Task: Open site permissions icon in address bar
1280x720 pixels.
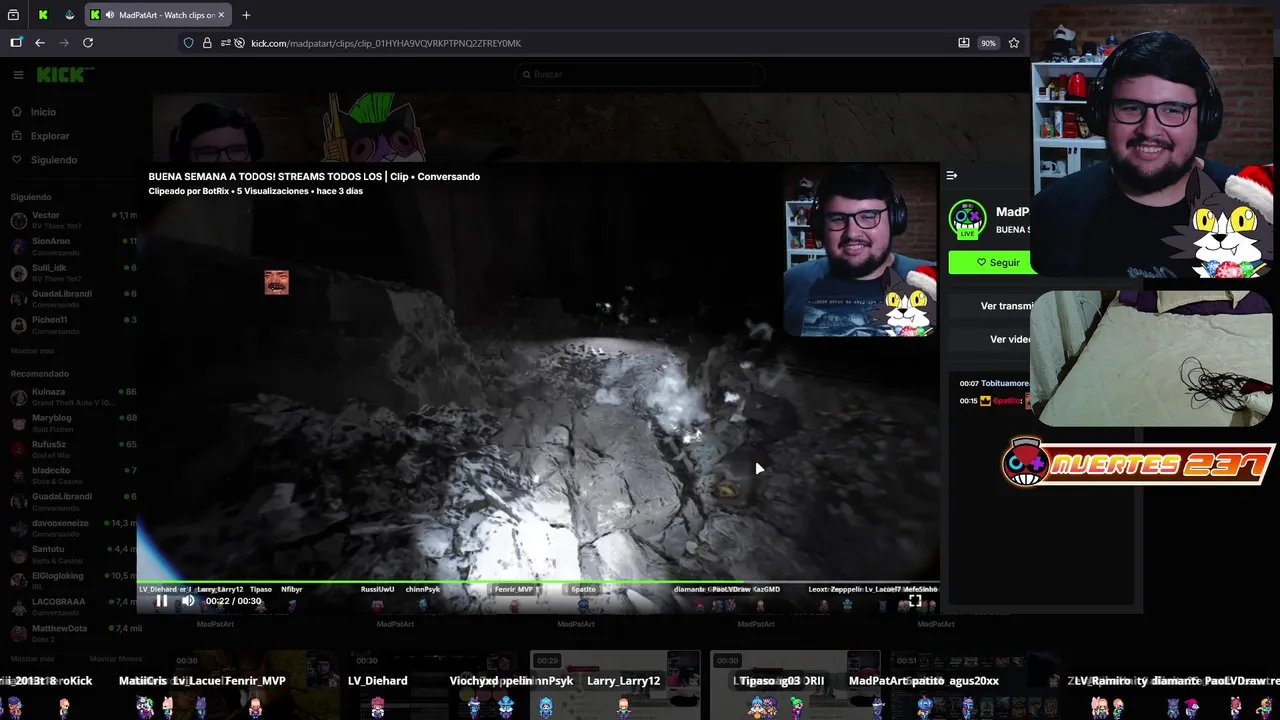Action: click(x=226, y=43)
